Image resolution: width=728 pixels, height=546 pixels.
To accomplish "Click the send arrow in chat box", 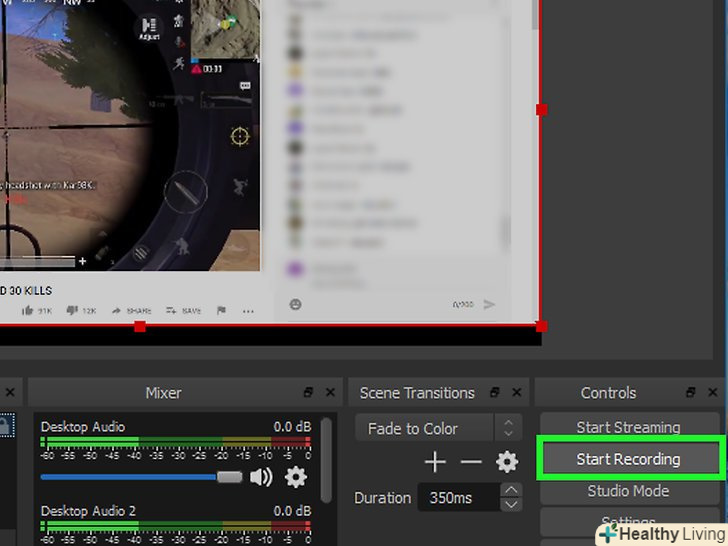I will [489, 305].
